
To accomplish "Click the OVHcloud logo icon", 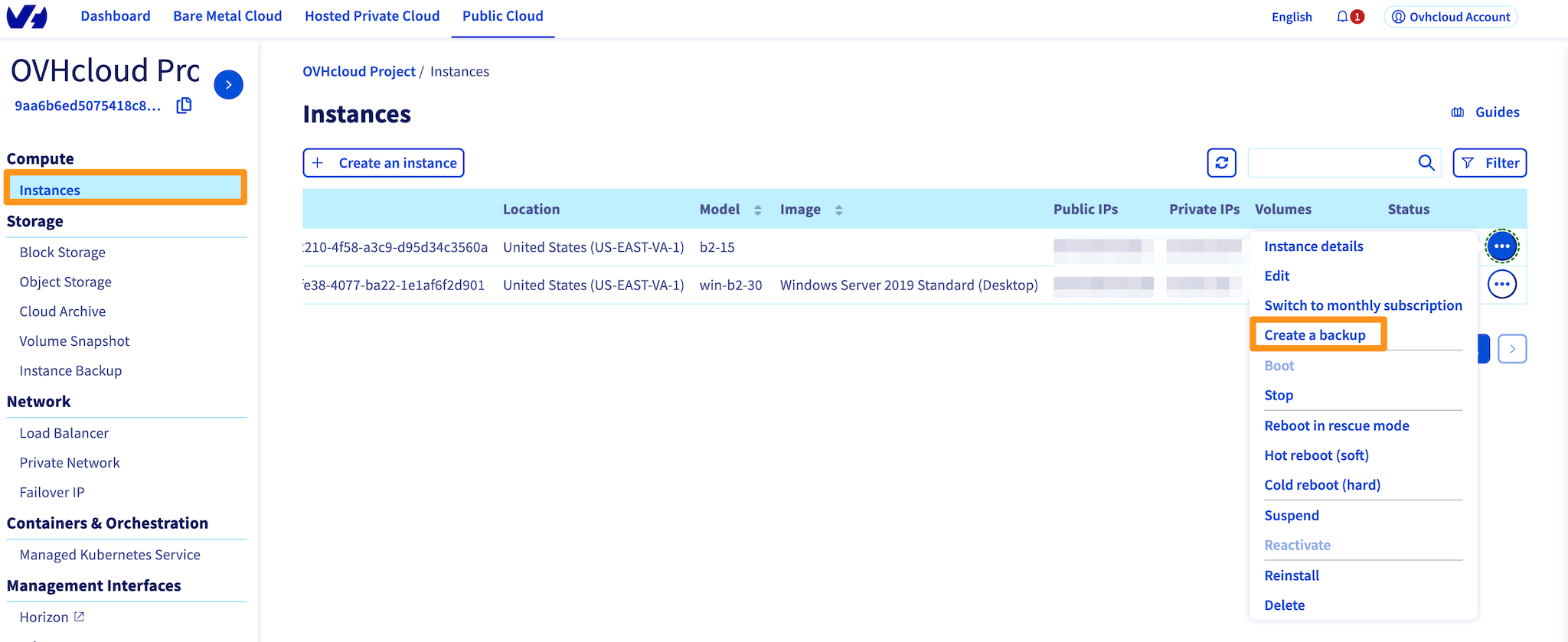I will point(27,17).
